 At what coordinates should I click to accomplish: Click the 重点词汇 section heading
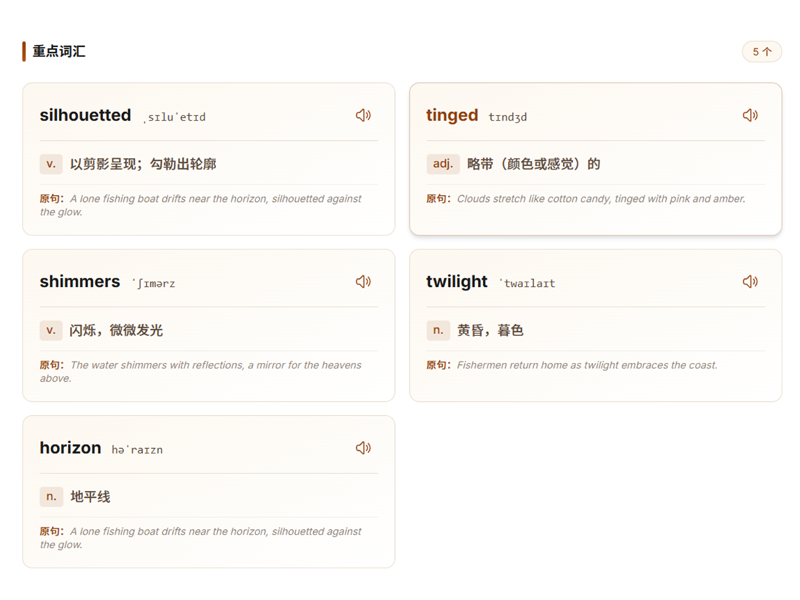coord(59,51)
